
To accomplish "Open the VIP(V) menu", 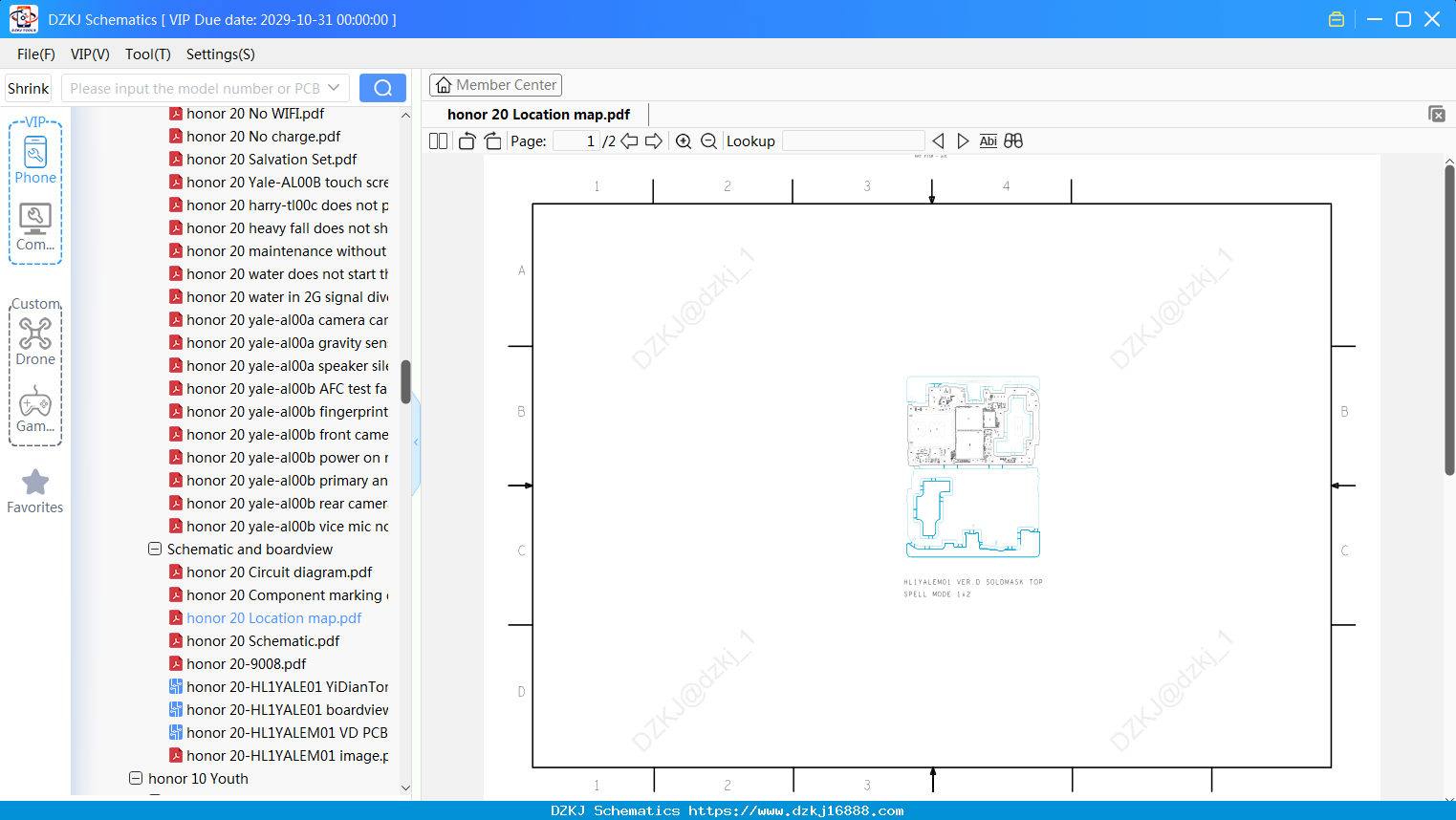I will click(90, 54).
